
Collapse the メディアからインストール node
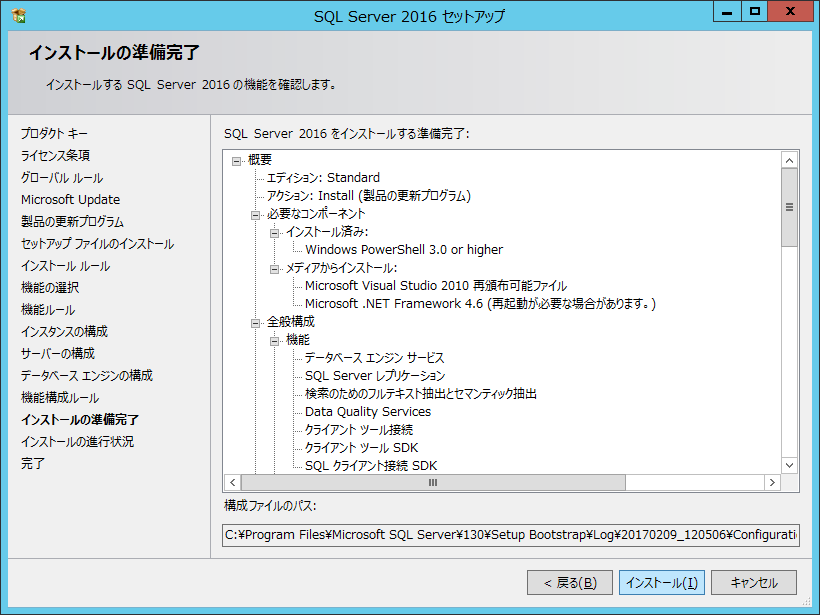pos(274,268)
